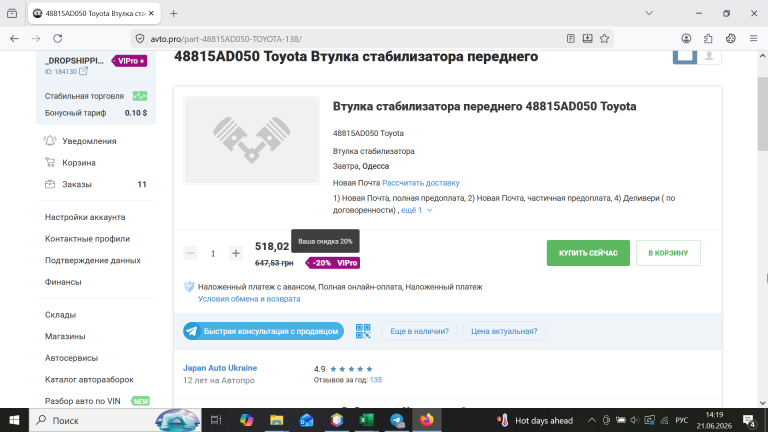Start Быстрая консультация с продавцом
768x432 pixels.
tap(264, 331)
